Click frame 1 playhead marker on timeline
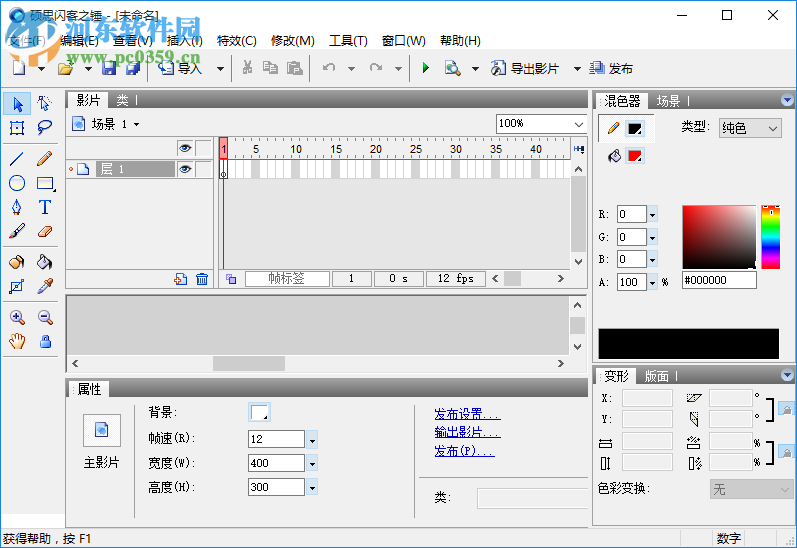Screen dimensions: 797x548 click(223, 148)
